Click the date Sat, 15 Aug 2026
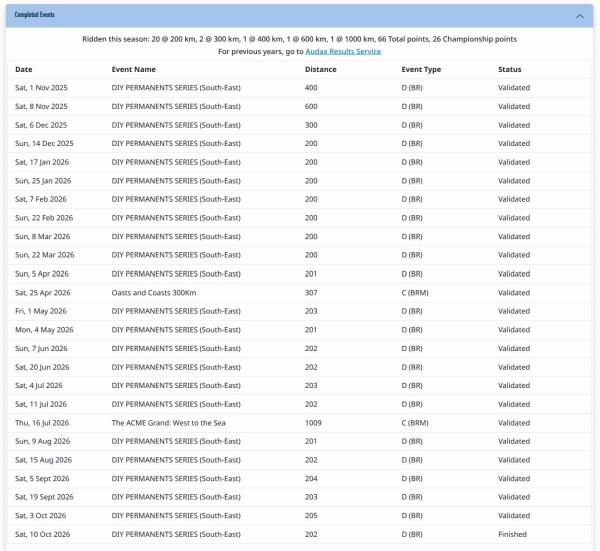The height and width of the screenshot is (551, 600). [44, 460]
